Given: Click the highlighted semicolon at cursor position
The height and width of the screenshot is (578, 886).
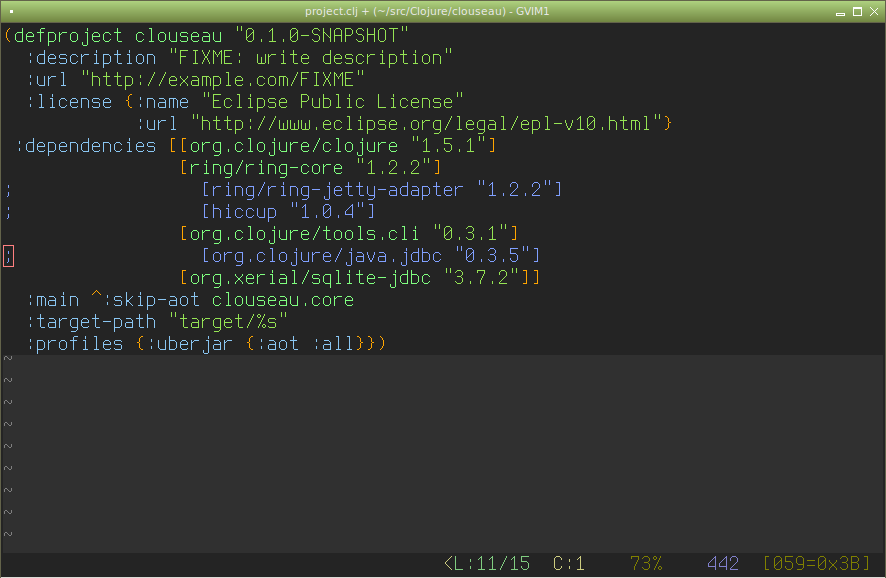Looking at the screenshot, I should tap(8, 257).
